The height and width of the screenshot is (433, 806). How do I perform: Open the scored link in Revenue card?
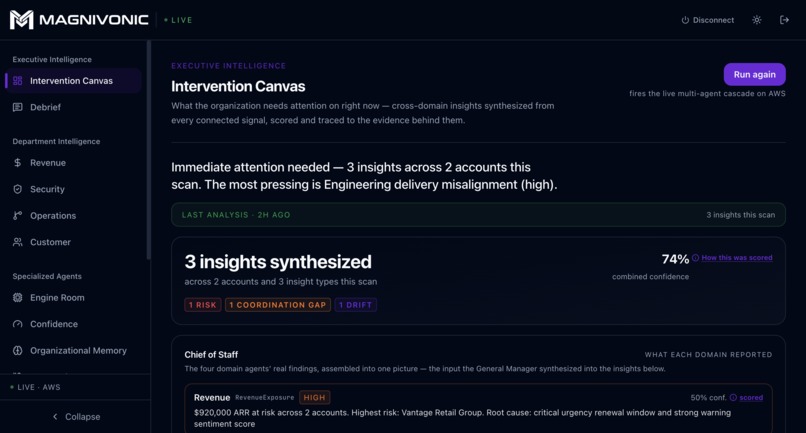tap(751, 398)
